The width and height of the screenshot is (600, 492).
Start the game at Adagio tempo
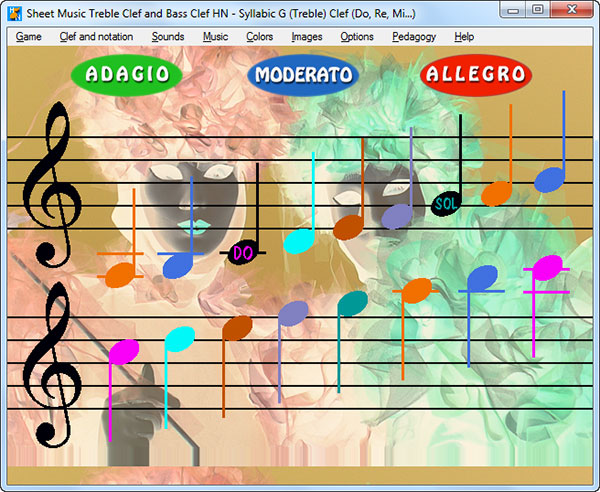tap(127, 75)
